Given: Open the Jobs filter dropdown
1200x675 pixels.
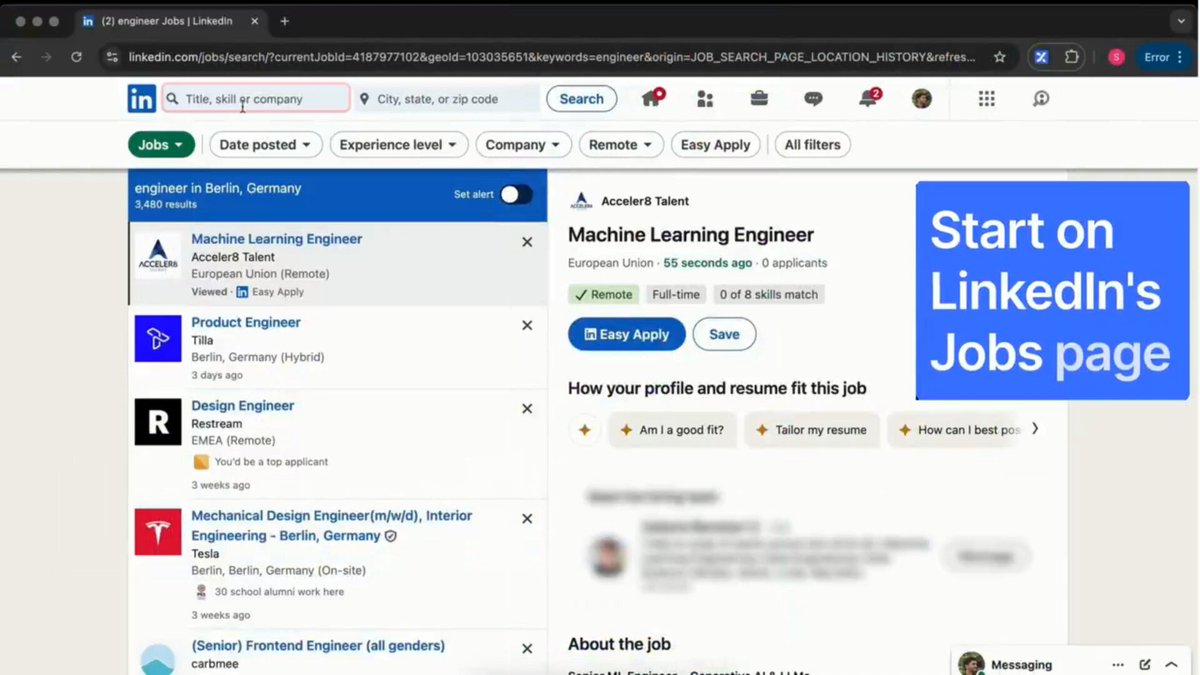Looking at the screenshot, I should pos(161,145).
